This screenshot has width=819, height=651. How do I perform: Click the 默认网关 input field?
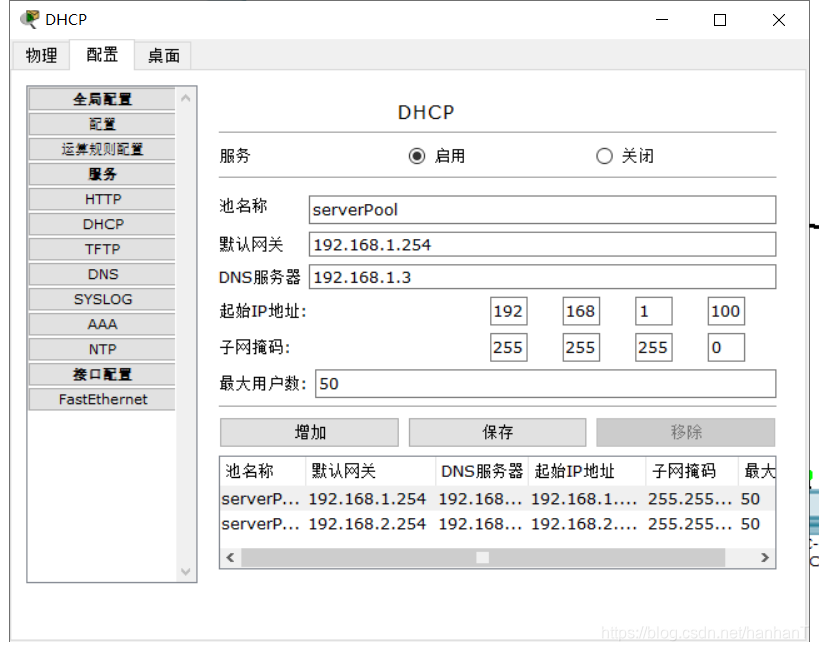point(542,245)
